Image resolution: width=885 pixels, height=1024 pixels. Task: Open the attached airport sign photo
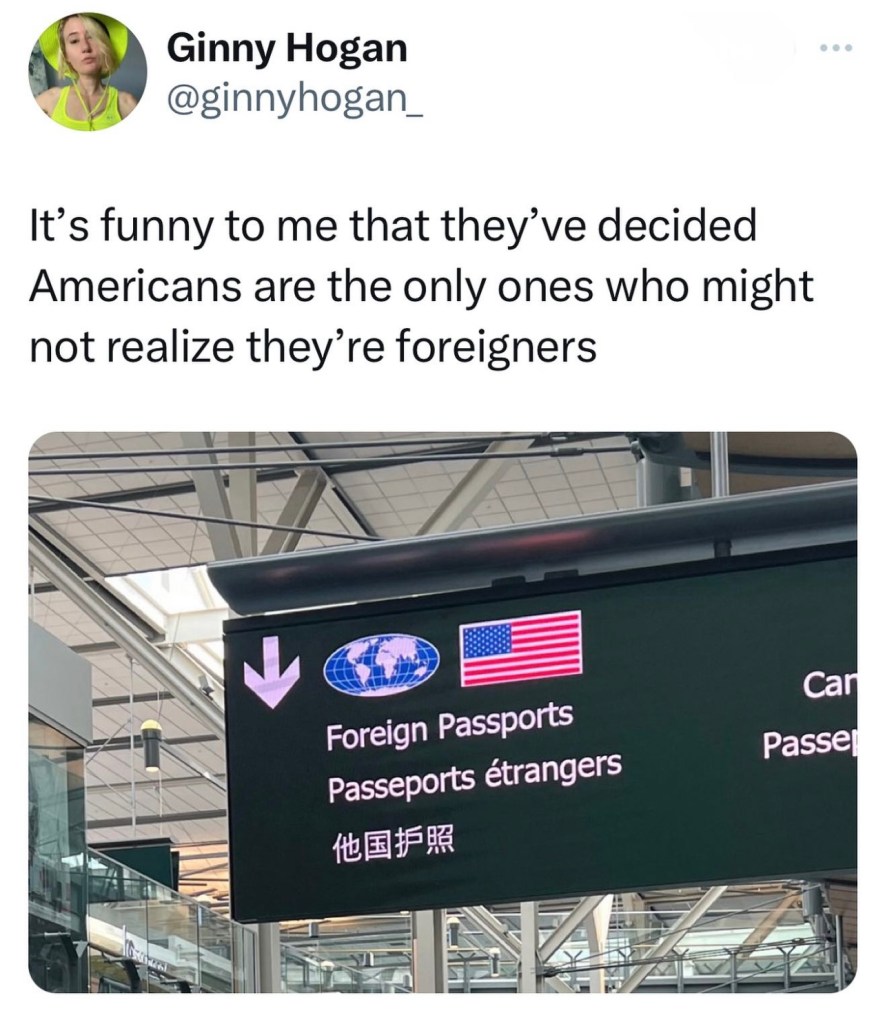(443, 712)
